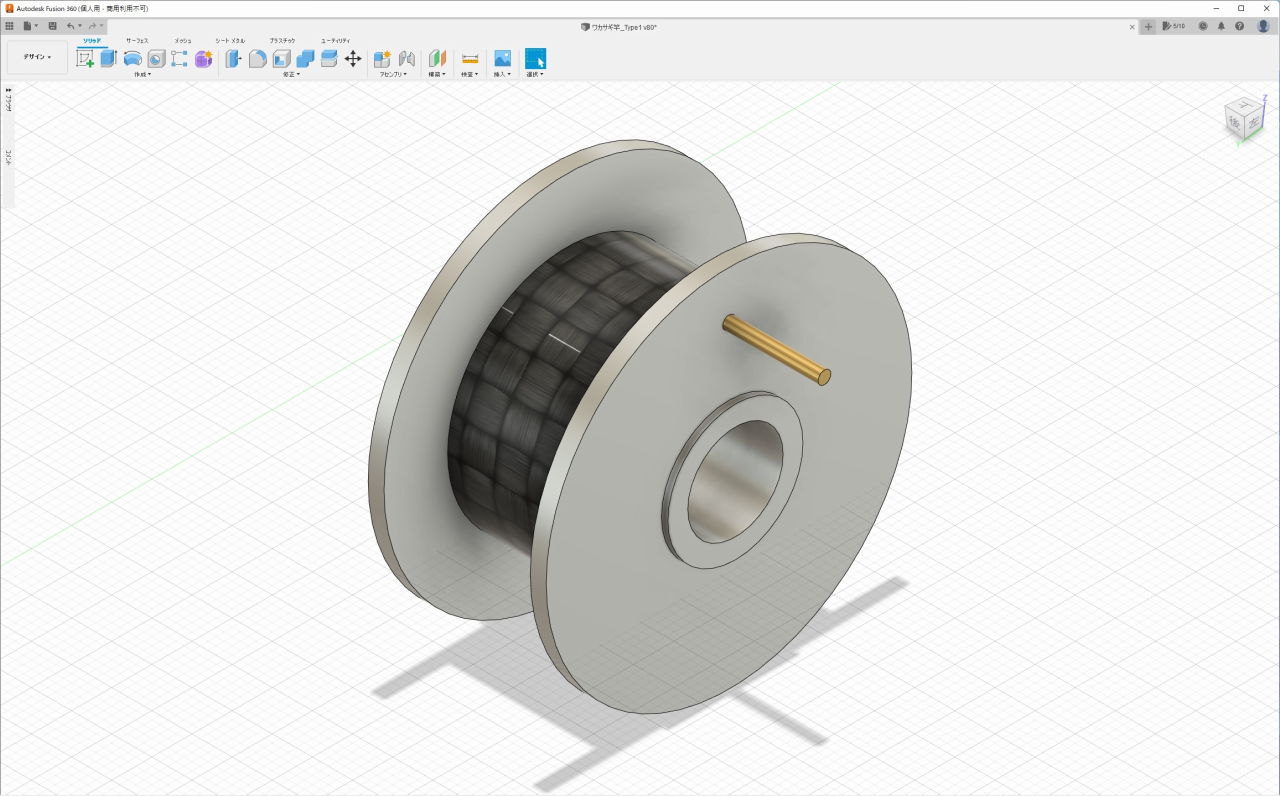The width and height of the screenshot is (1280, 796).
Task: Select the Offset Face tool
Action: (329, 59)
